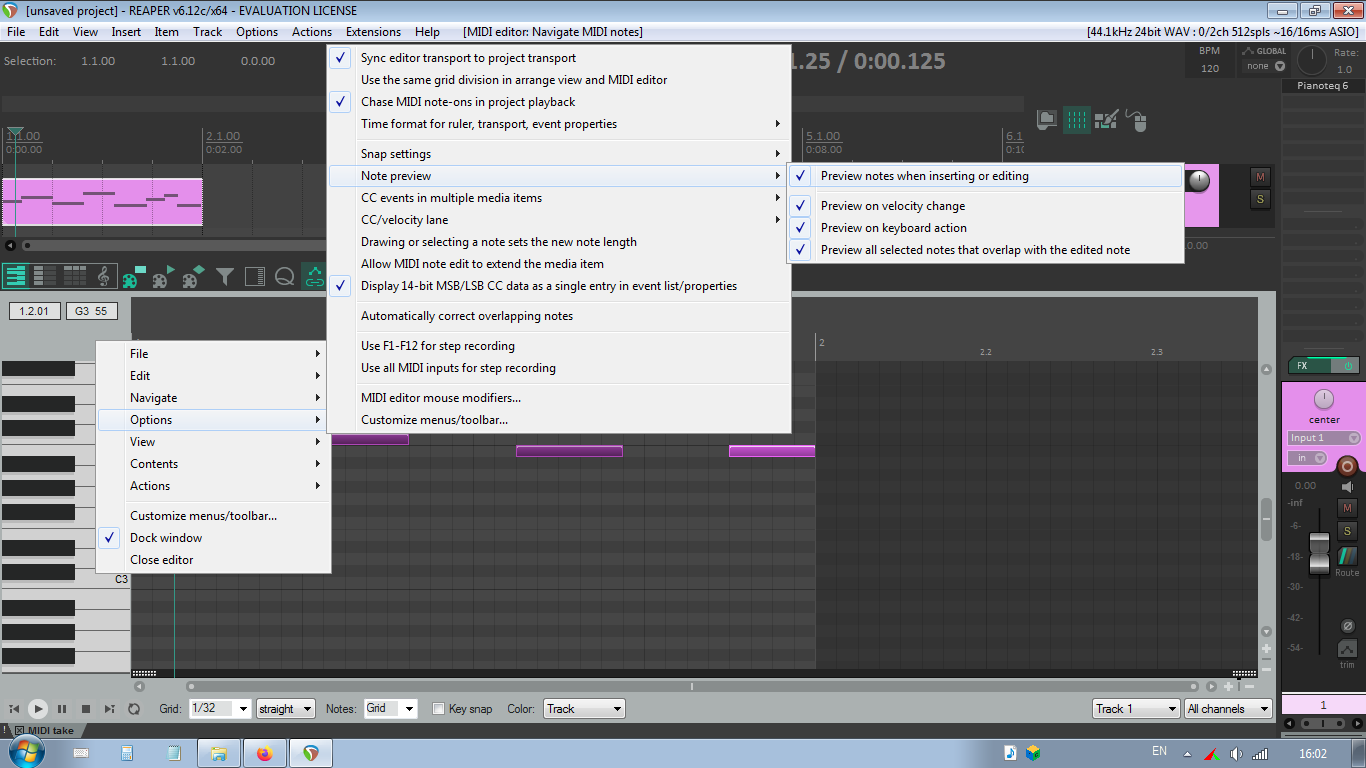Open the Windows Start menu
Screen dimensions: 1366x768
(x=26, y=752)
